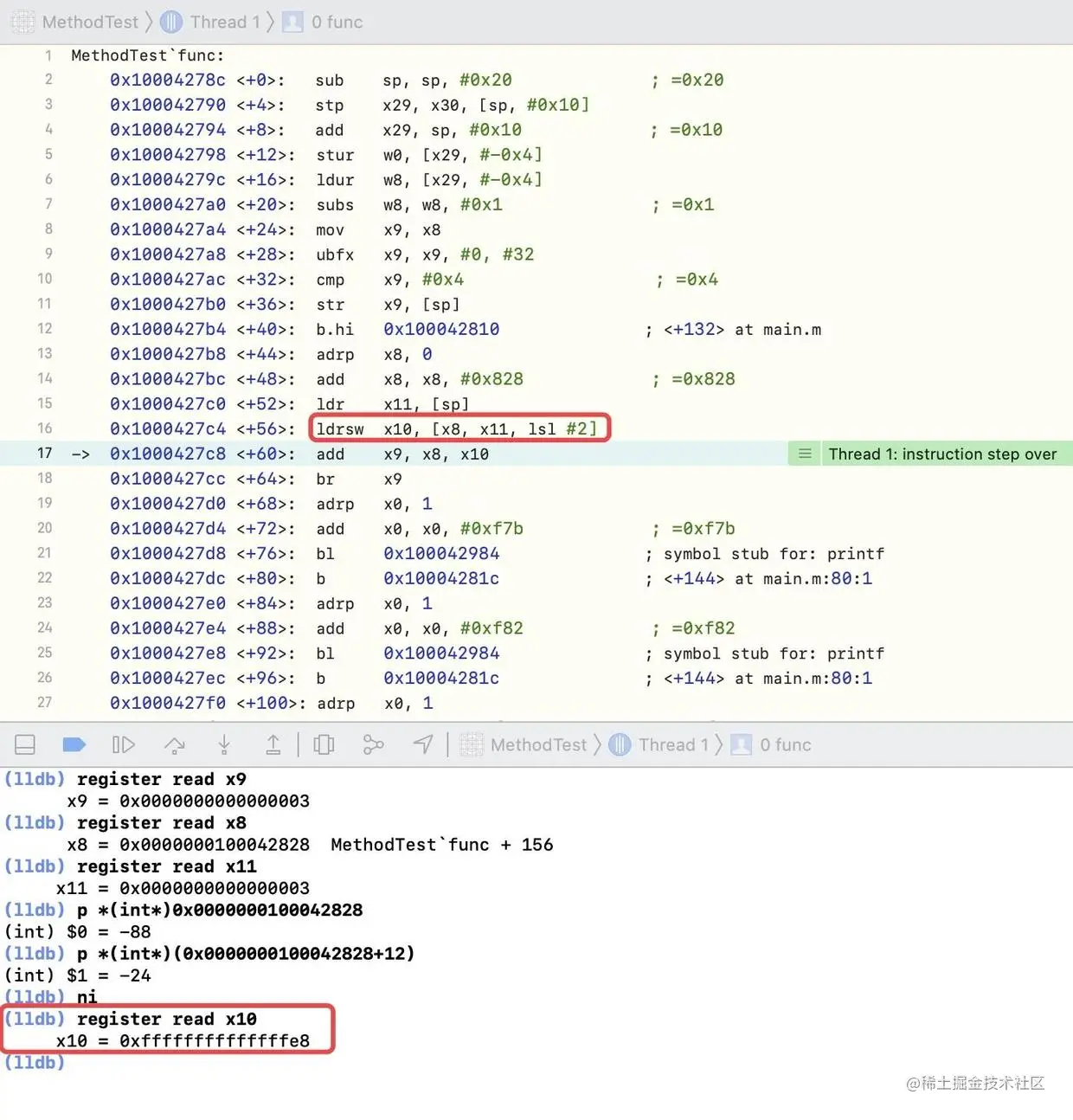Image resolution: width=1073 pixels, height=1120 pixels.
Task: Click line number 17 in the gutter
Action: (44, 454)
